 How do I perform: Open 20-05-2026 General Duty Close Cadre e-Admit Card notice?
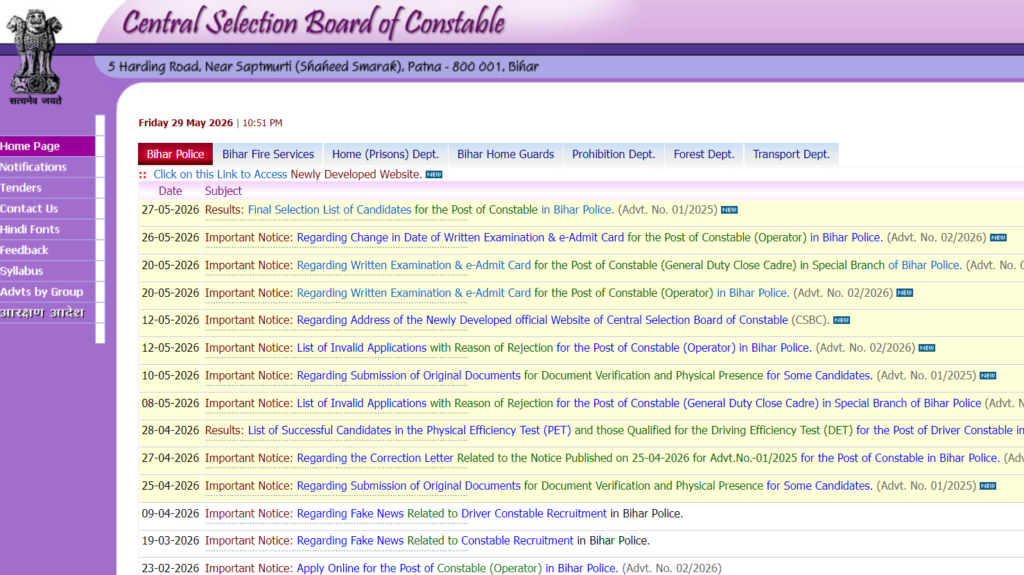(x=629, y=265)
